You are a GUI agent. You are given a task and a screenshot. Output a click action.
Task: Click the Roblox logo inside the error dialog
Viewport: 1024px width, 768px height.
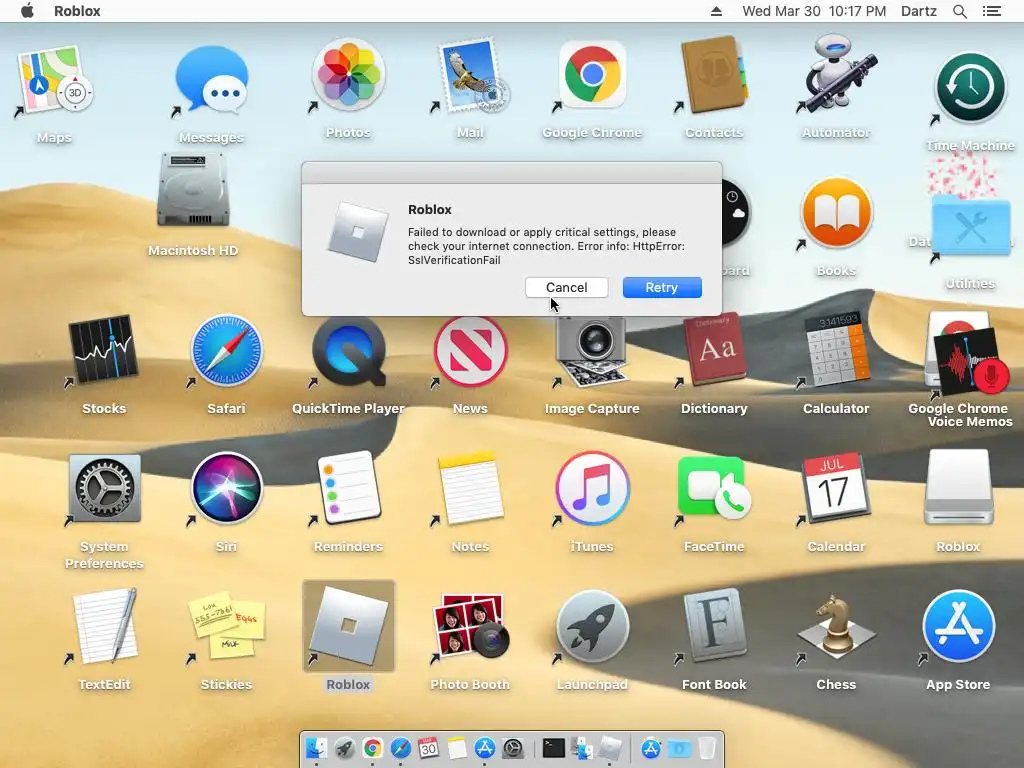pyautogui.click(x=357, y=232)
